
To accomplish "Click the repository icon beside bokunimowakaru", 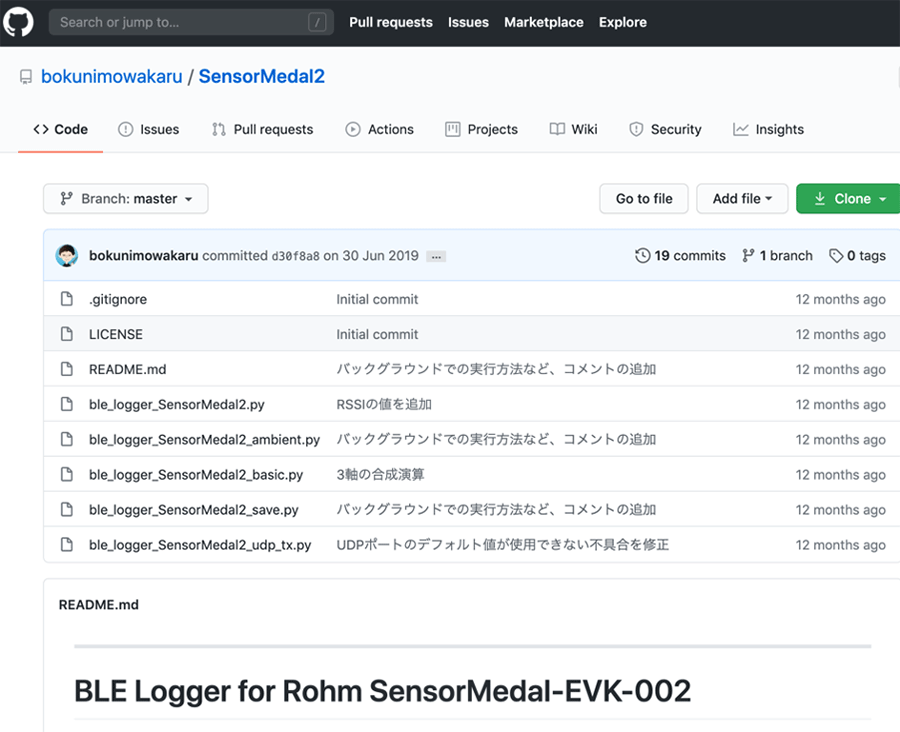I will [26, 77].
